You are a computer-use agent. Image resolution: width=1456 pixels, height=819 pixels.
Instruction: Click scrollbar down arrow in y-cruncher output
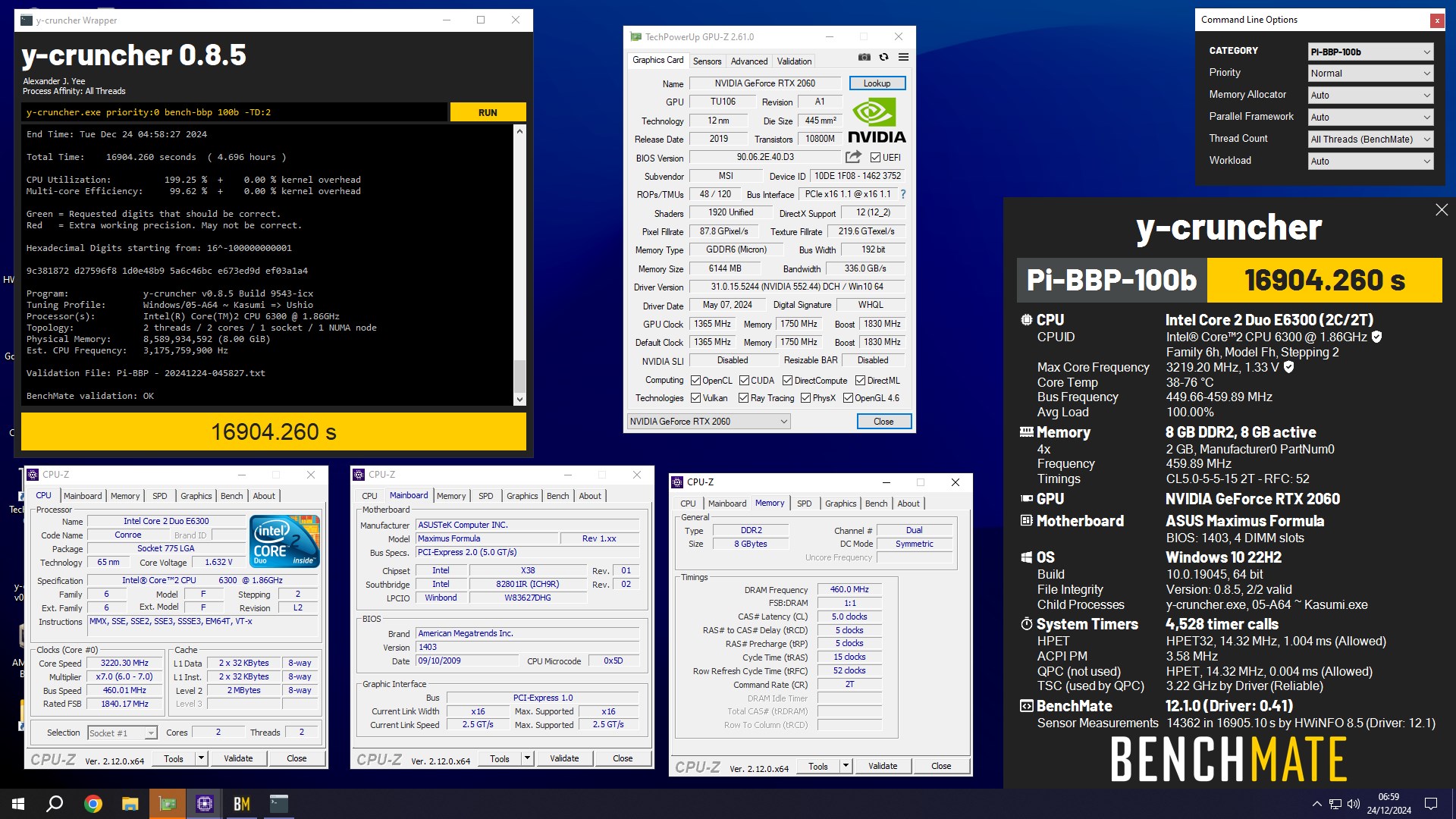click(x=519, y=400)
